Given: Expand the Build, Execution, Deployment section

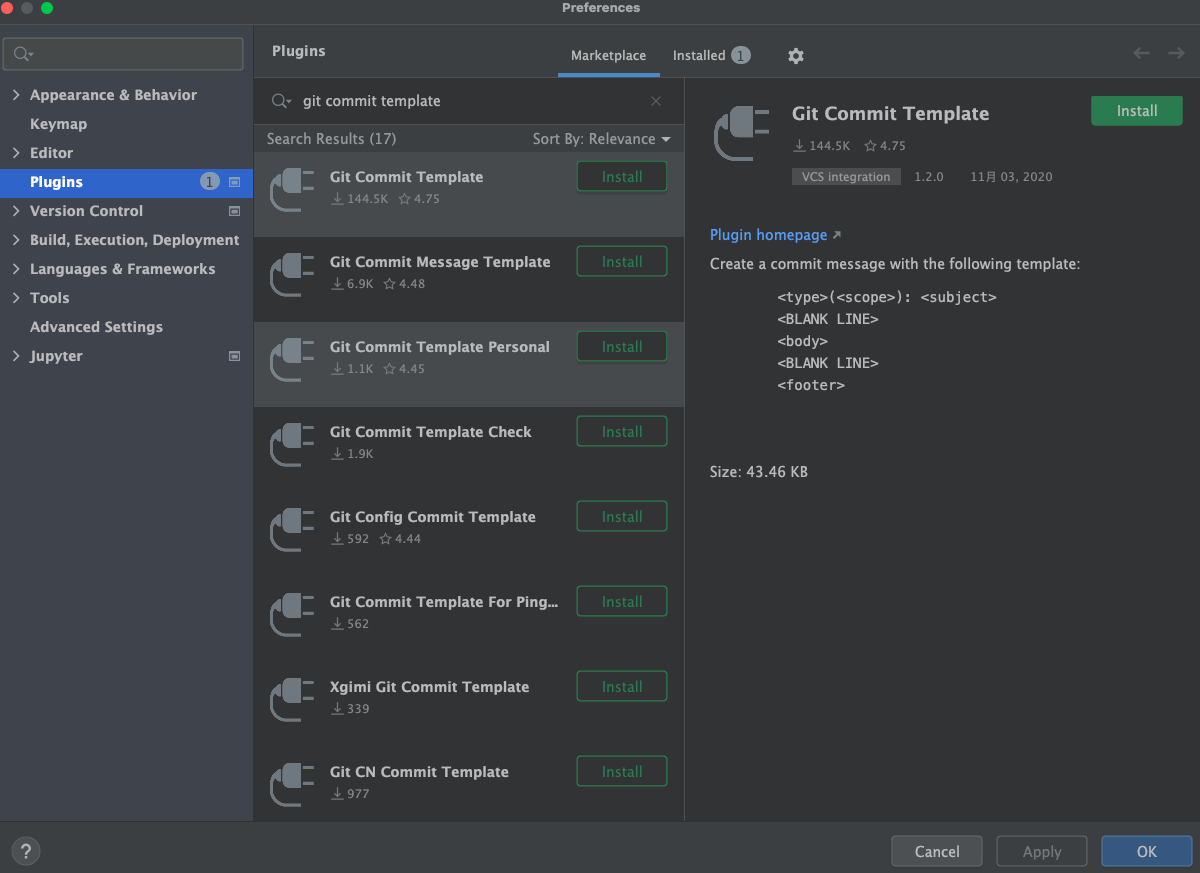Looking at the screenshot, I should (16, 240).
